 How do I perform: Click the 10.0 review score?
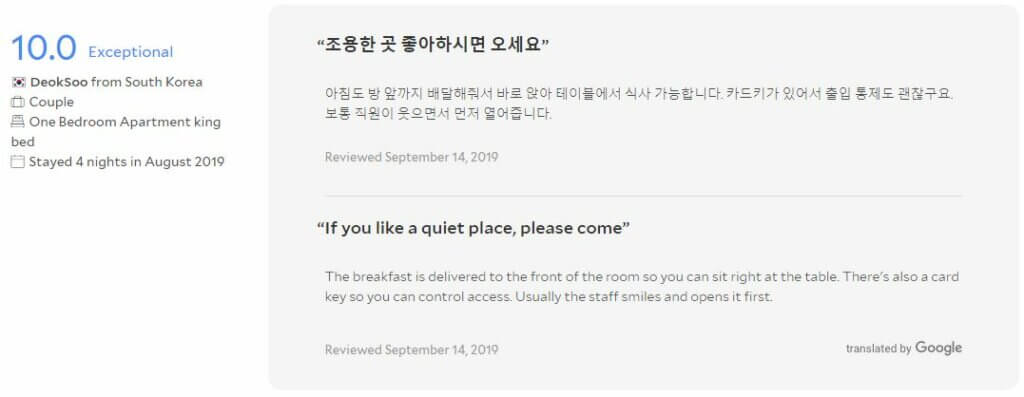[x=44, y=48]
